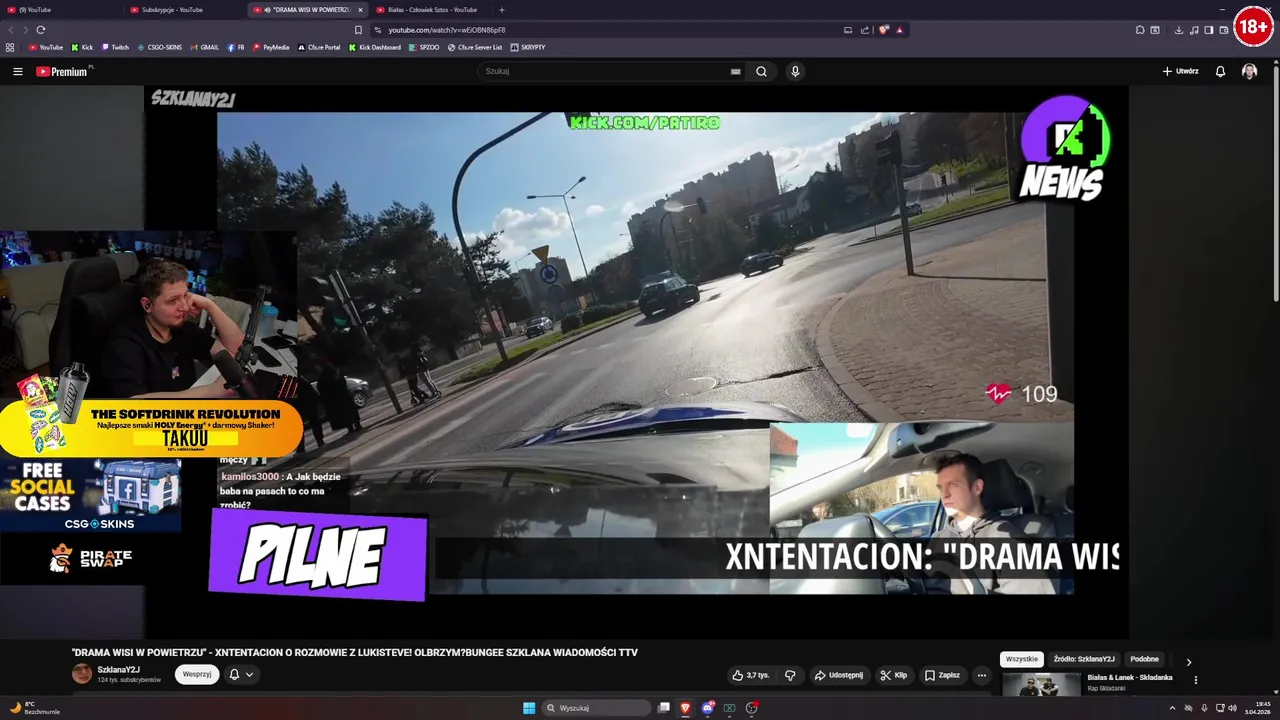Image resolution: width=1280 pixels, height=720 pixels.
Task: Open the bookmarks bar apps grid icon
Action: coord(10,47)
